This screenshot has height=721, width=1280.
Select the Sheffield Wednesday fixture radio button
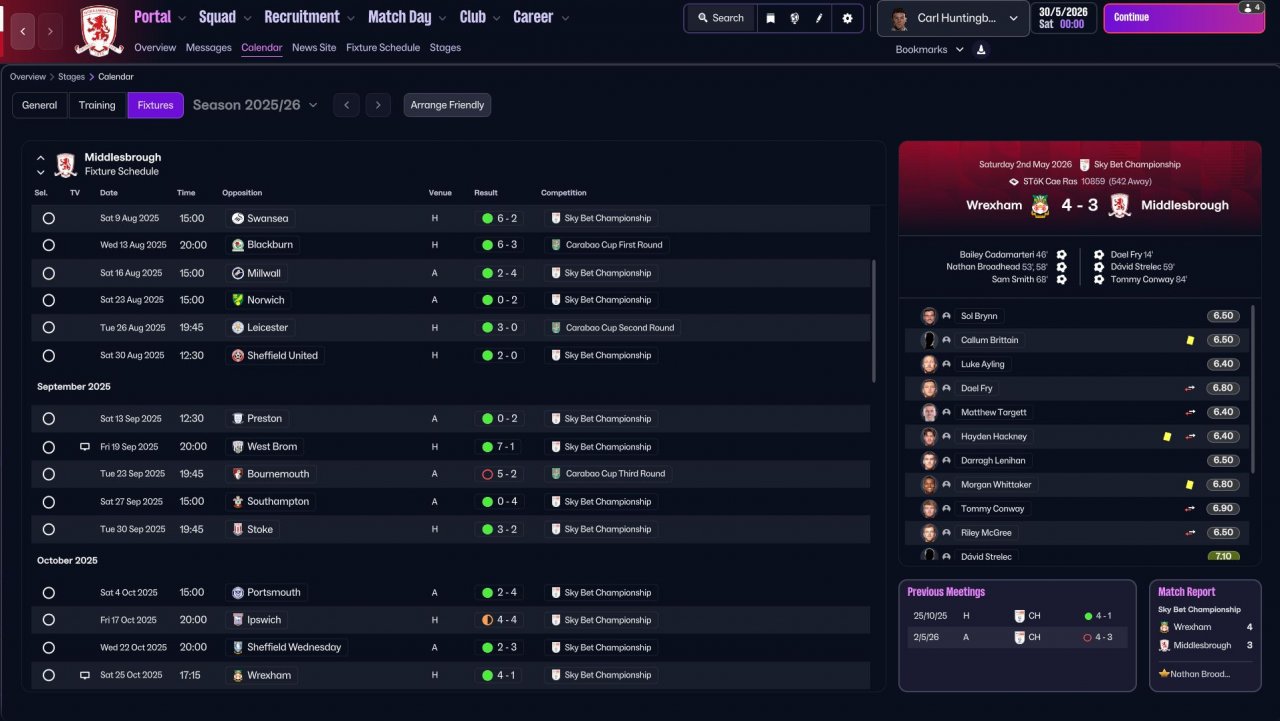[49, 648]
